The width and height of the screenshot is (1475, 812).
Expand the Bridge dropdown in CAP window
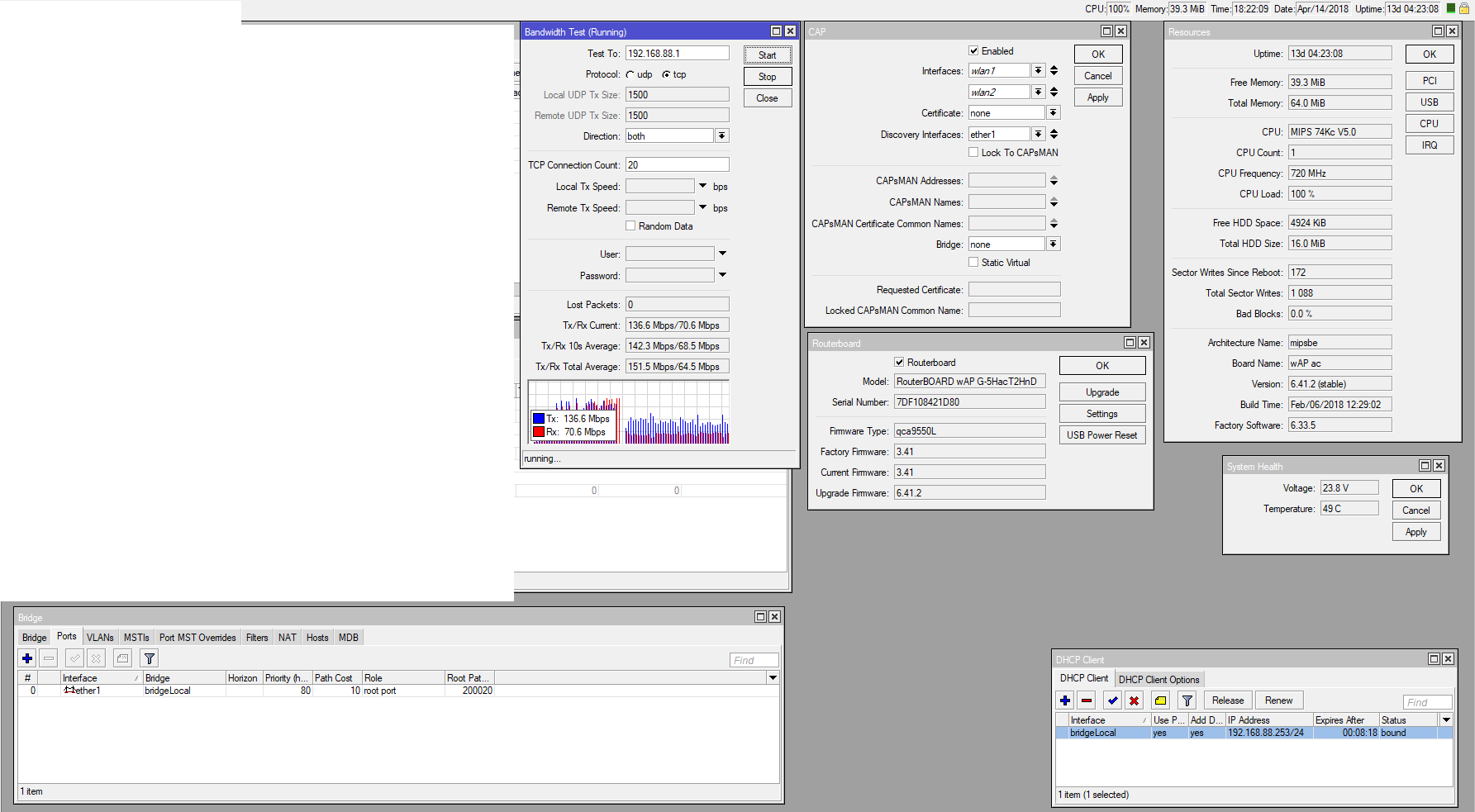1054,243
